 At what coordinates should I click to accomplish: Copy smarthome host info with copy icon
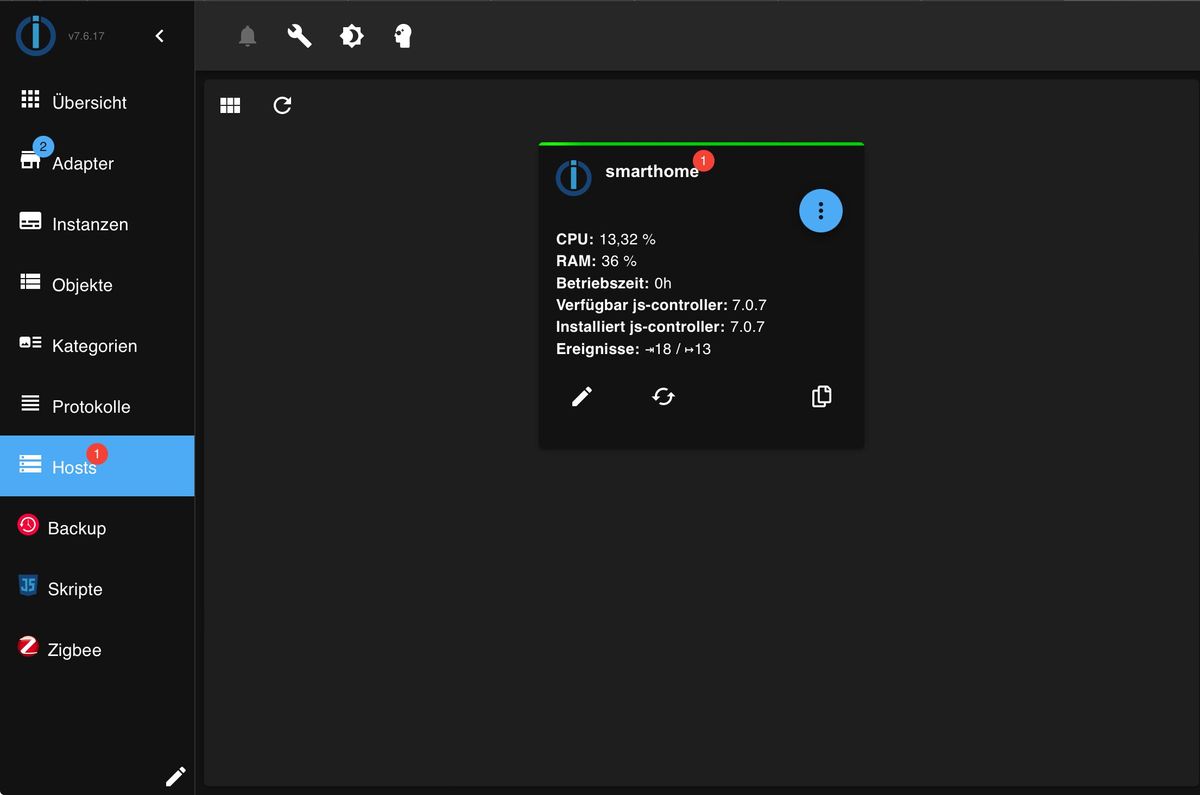(x=821, y=397)
